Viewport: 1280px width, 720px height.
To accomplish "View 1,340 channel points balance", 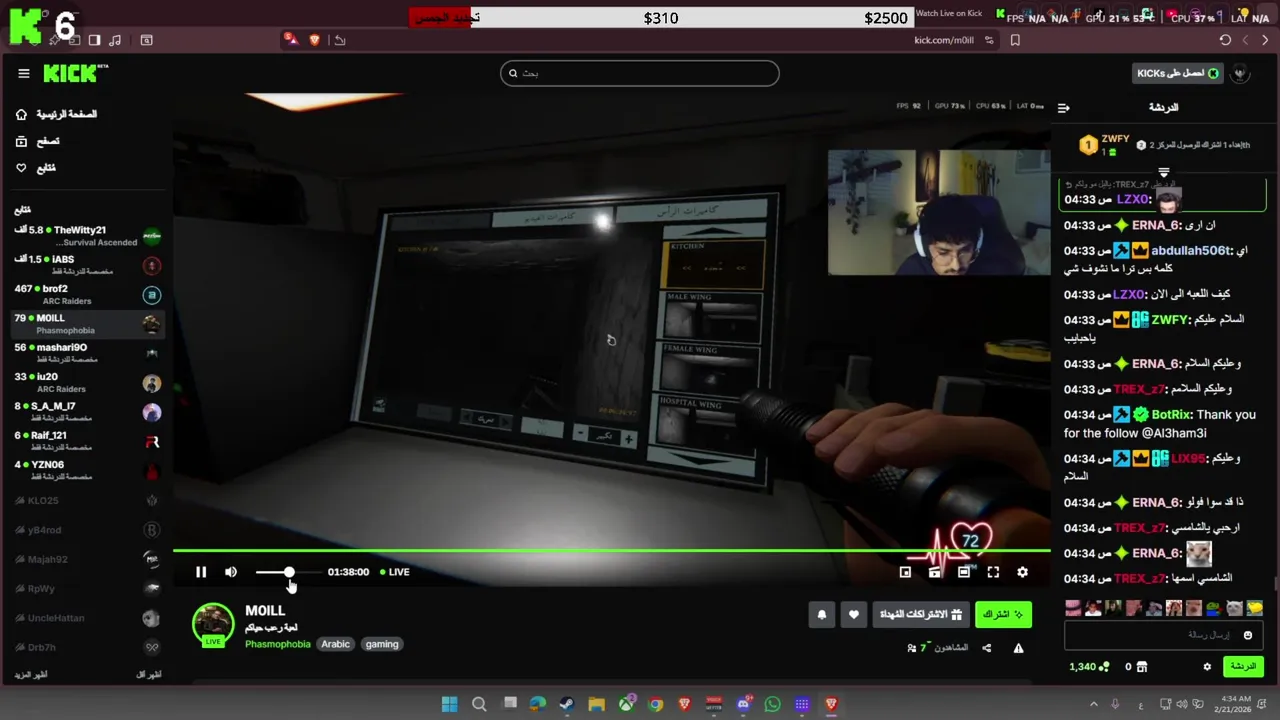I will (1089, 666).
